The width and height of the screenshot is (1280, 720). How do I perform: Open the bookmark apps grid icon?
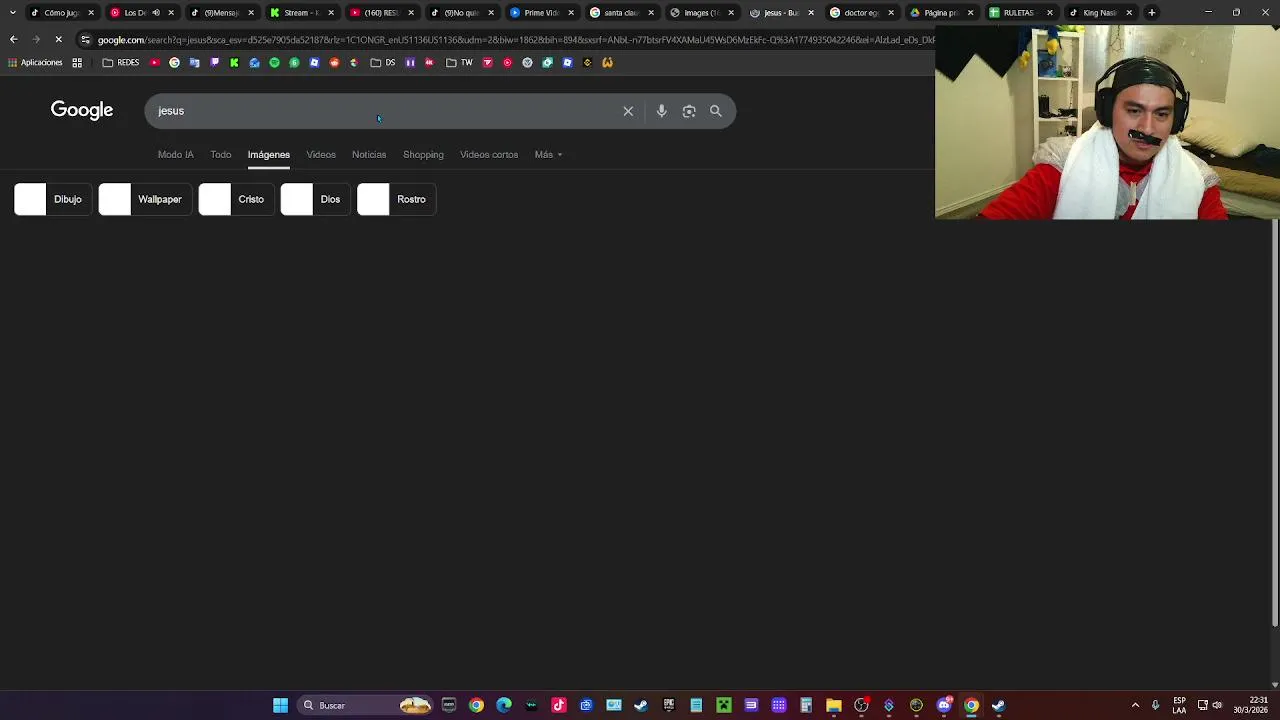point(77,62)
